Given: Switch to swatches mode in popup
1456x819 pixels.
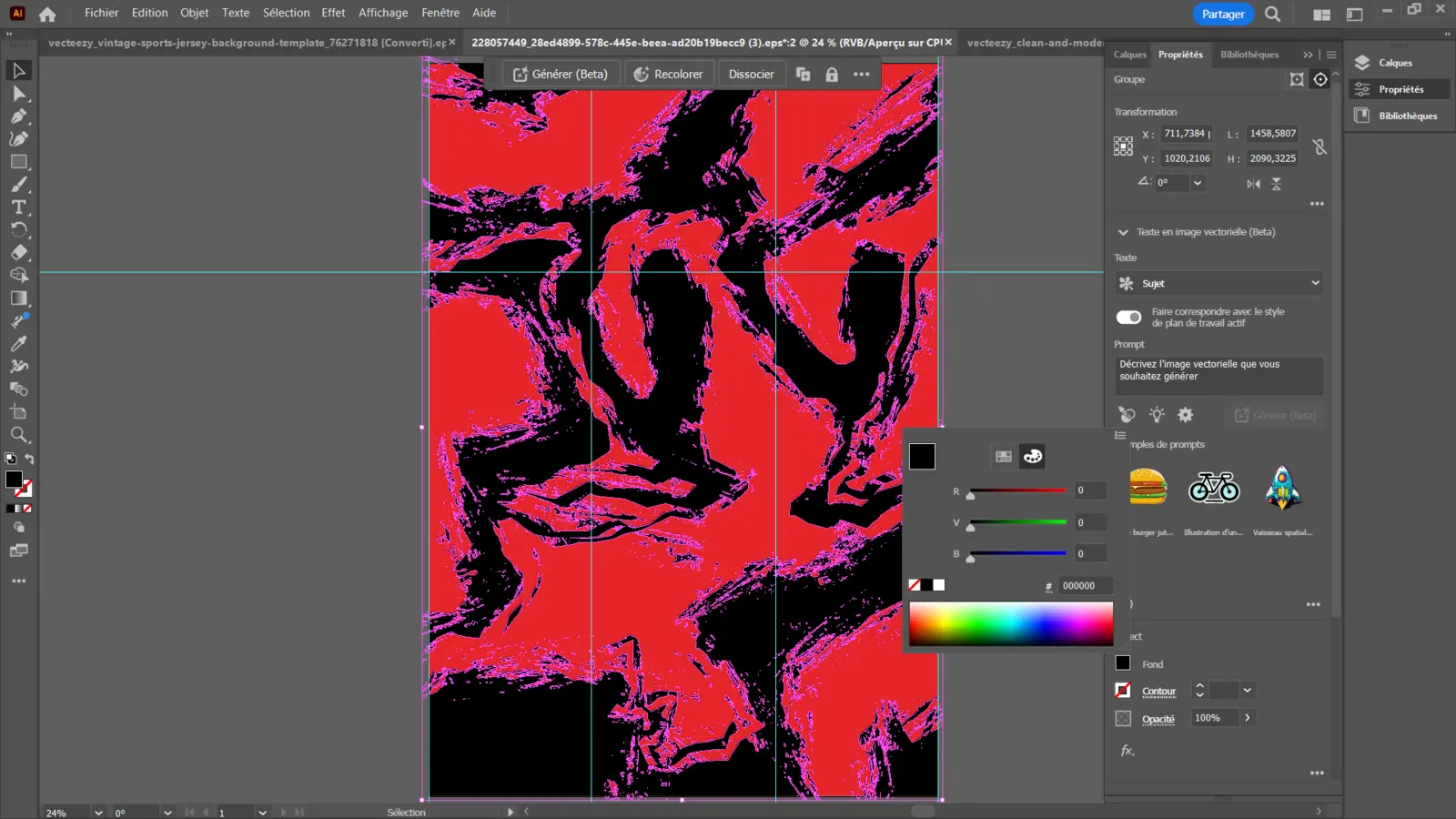Looking at the screenshot, I should coord(1003,457).
